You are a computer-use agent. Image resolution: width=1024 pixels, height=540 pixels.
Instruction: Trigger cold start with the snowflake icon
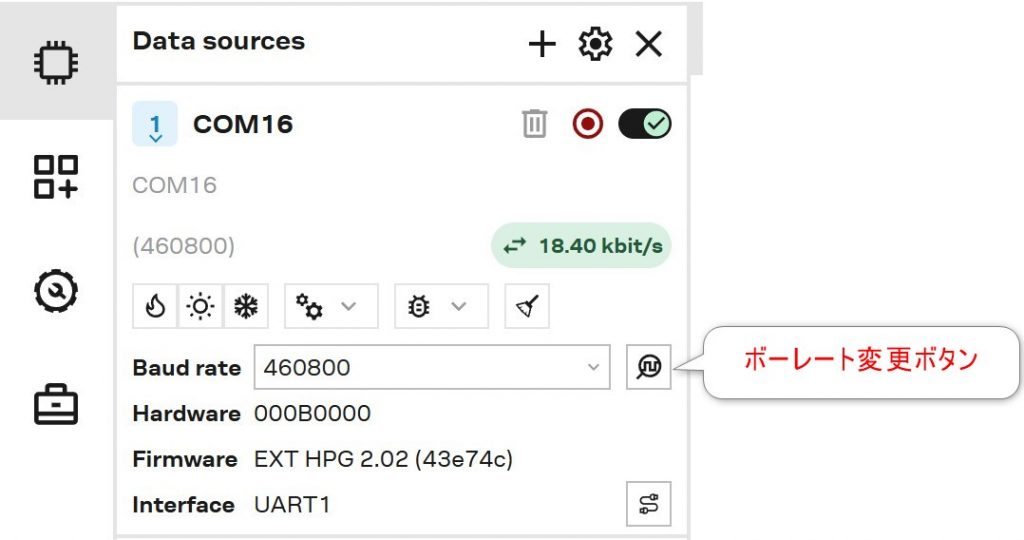[x=245, y=307]
